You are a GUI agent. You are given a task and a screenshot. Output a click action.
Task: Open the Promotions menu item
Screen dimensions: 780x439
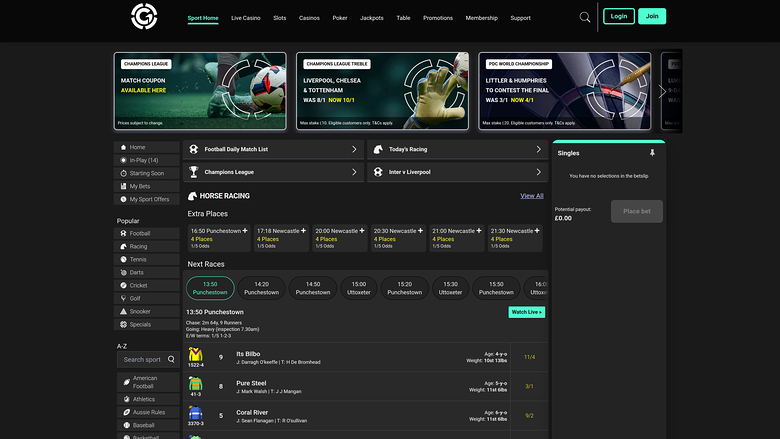(x=437, y=18)
